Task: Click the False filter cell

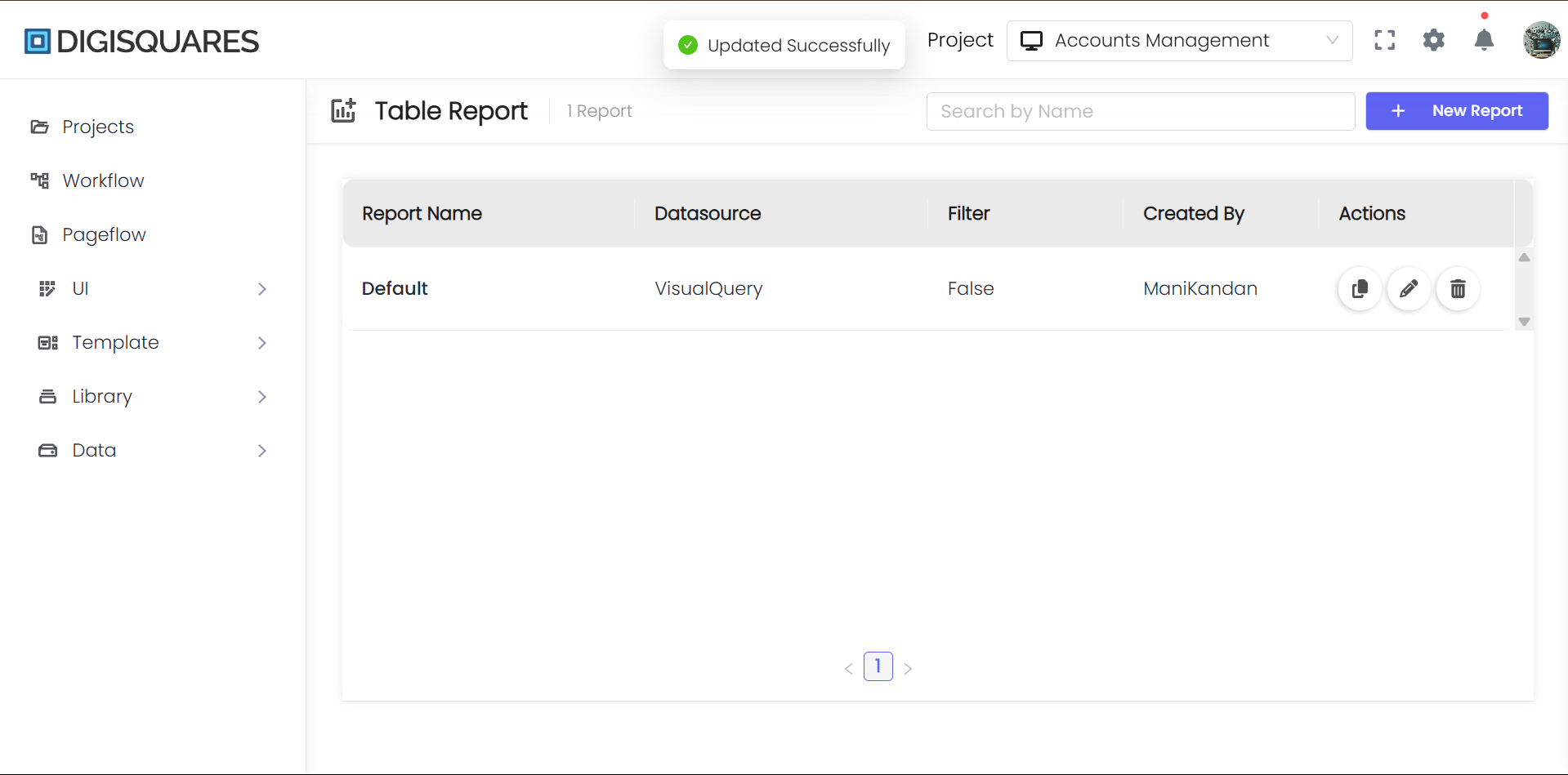Action: 971,288
